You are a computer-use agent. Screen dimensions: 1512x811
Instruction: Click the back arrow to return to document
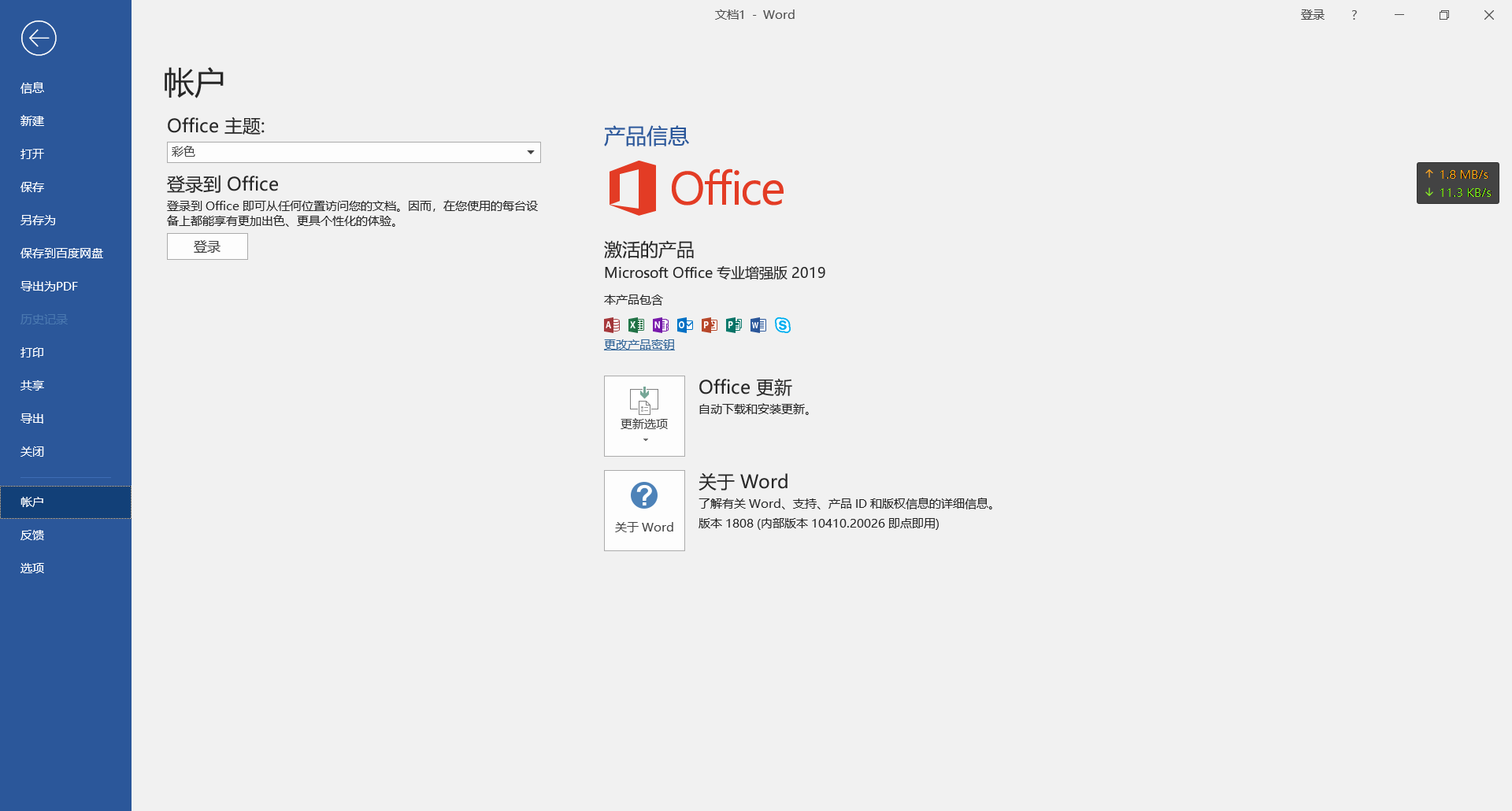tap(39, 38)
